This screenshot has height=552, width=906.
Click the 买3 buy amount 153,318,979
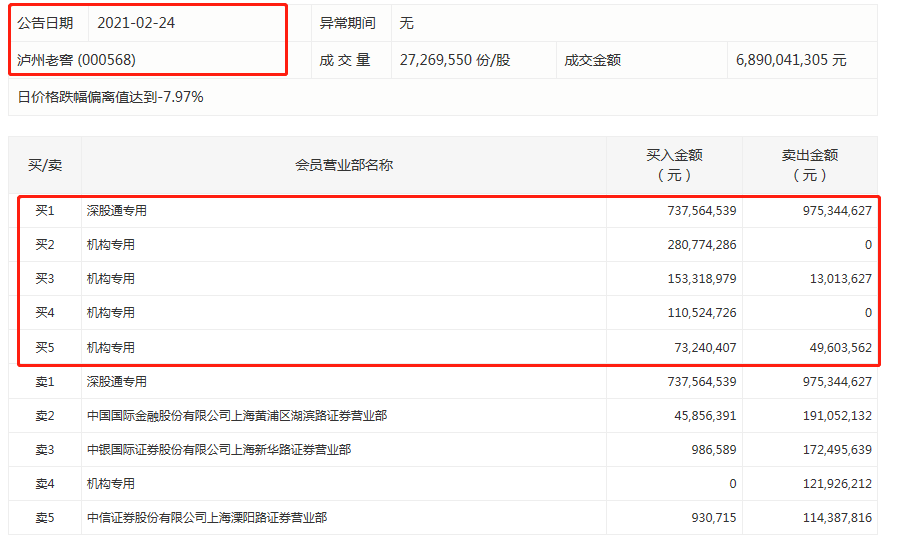coord(691,279)
